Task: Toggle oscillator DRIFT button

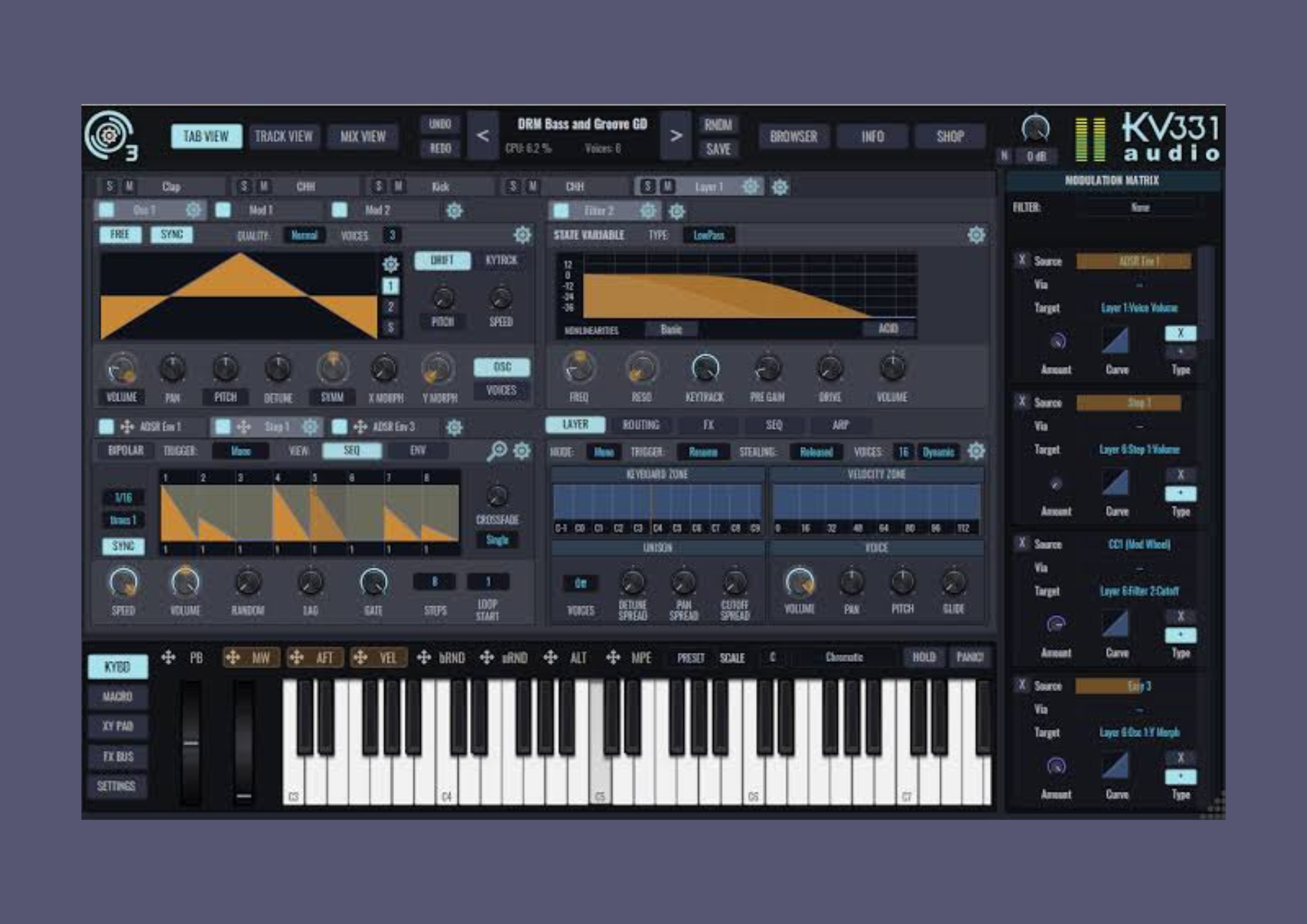Action: click(442, 260)
